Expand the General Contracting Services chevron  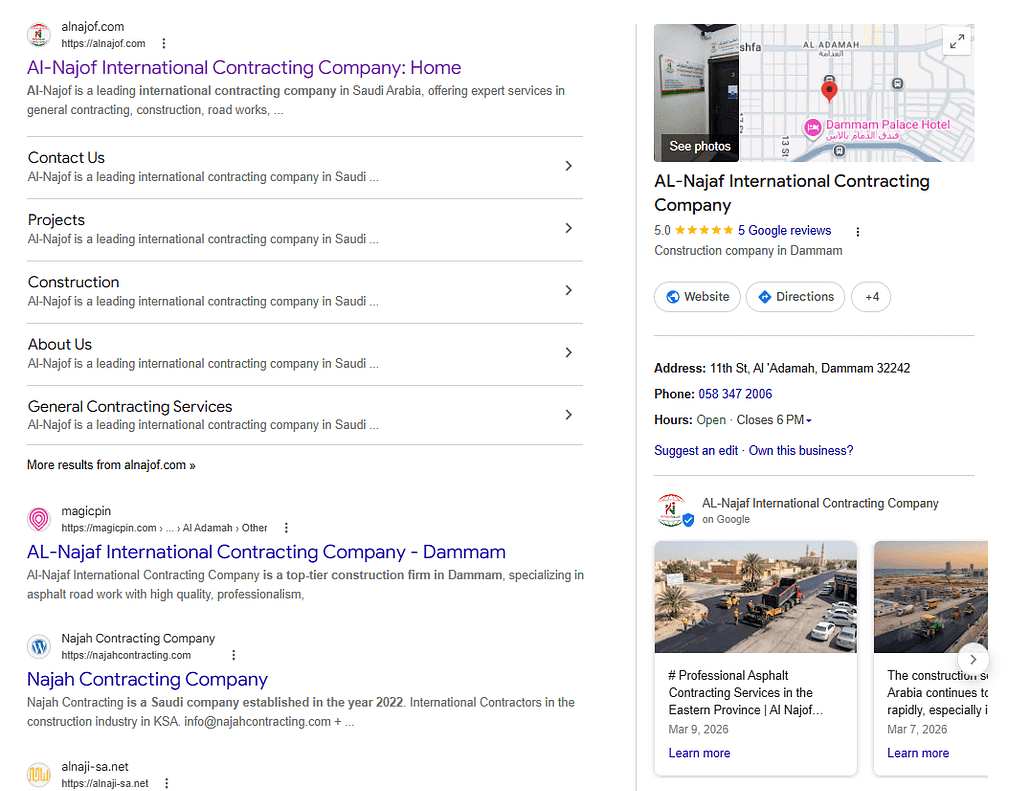tap(569, 415)
